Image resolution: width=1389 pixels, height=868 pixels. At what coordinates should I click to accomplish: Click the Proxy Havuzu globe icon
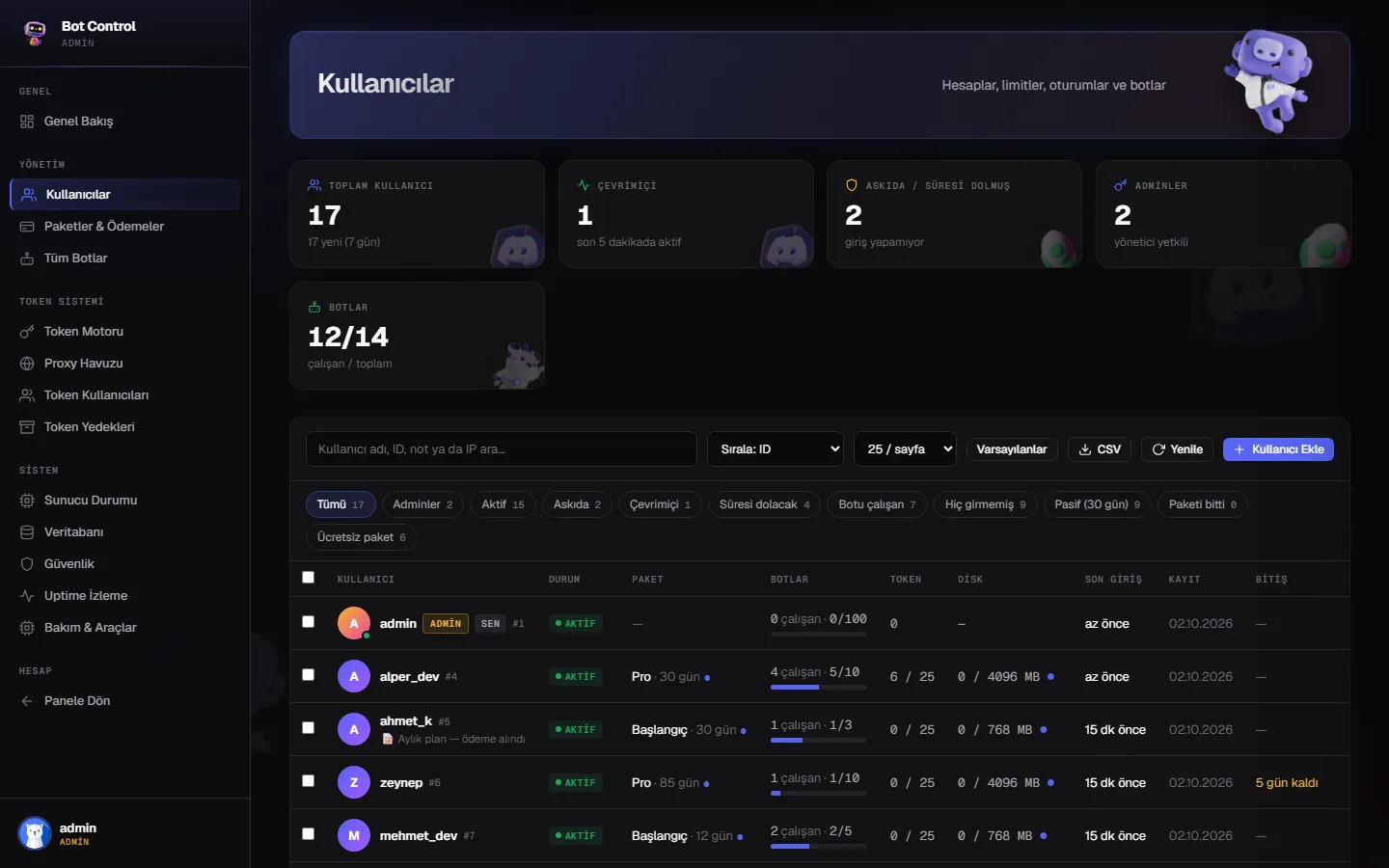[x=27, y=364]
